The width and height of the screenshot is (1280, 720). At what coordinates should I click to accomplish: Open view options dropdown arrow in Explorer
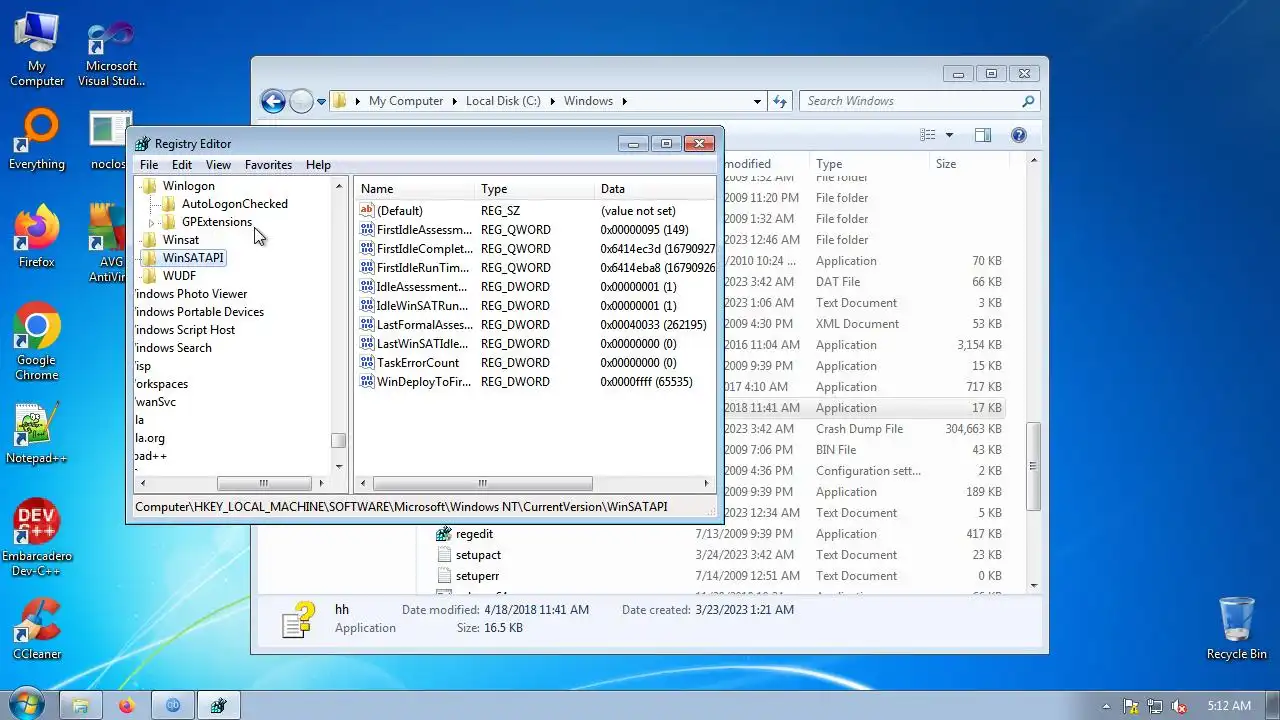949,135
